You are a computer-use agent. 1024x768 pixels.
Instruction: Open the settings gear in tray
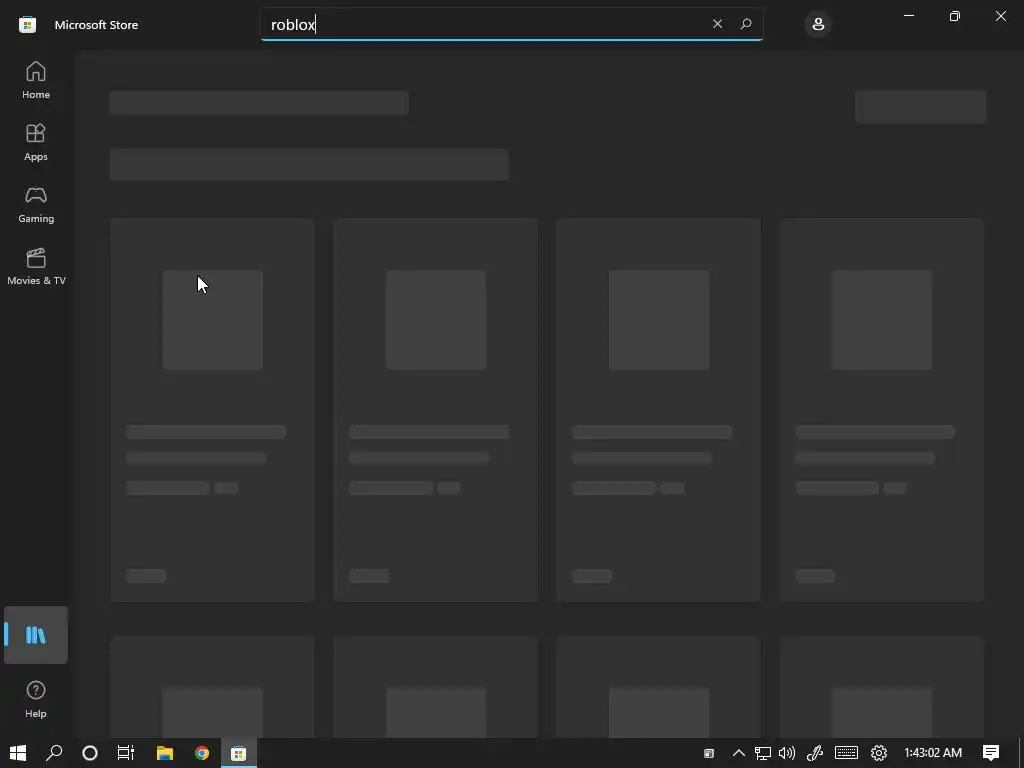coord(879,753)
